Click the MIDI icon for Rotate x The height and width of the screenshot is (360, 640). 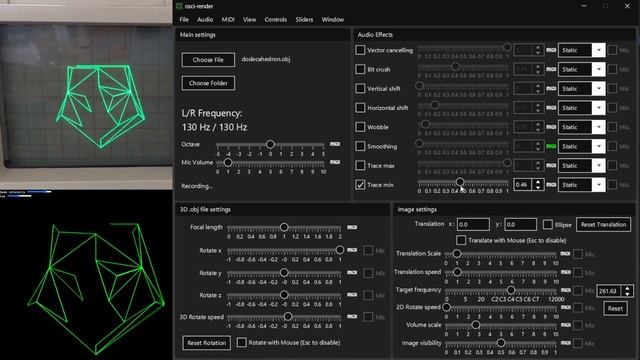[352, 250]
